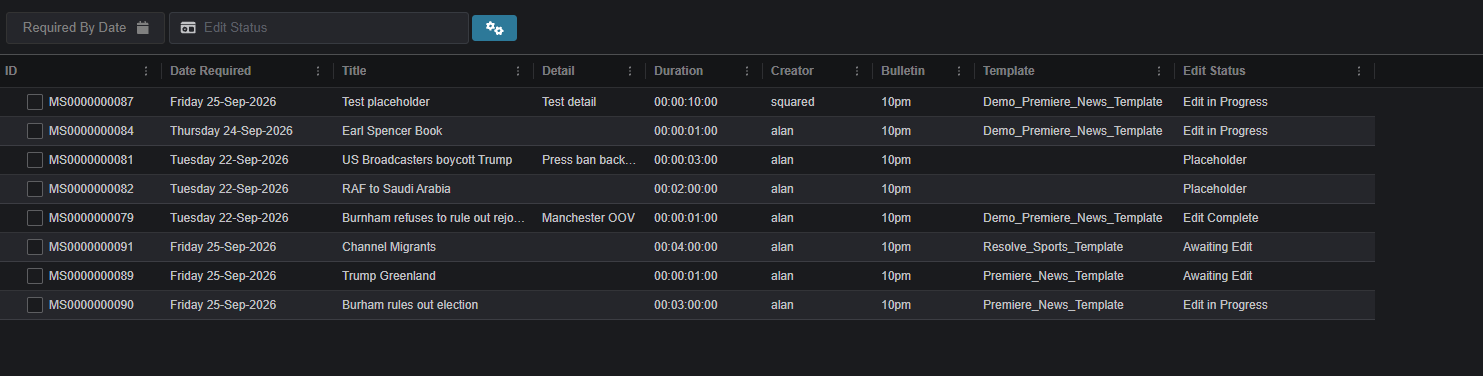Click duration '00:02:00:00'
Viewport: 1483px width, 376px height.
pyautogui.click(x=686, y=189)
